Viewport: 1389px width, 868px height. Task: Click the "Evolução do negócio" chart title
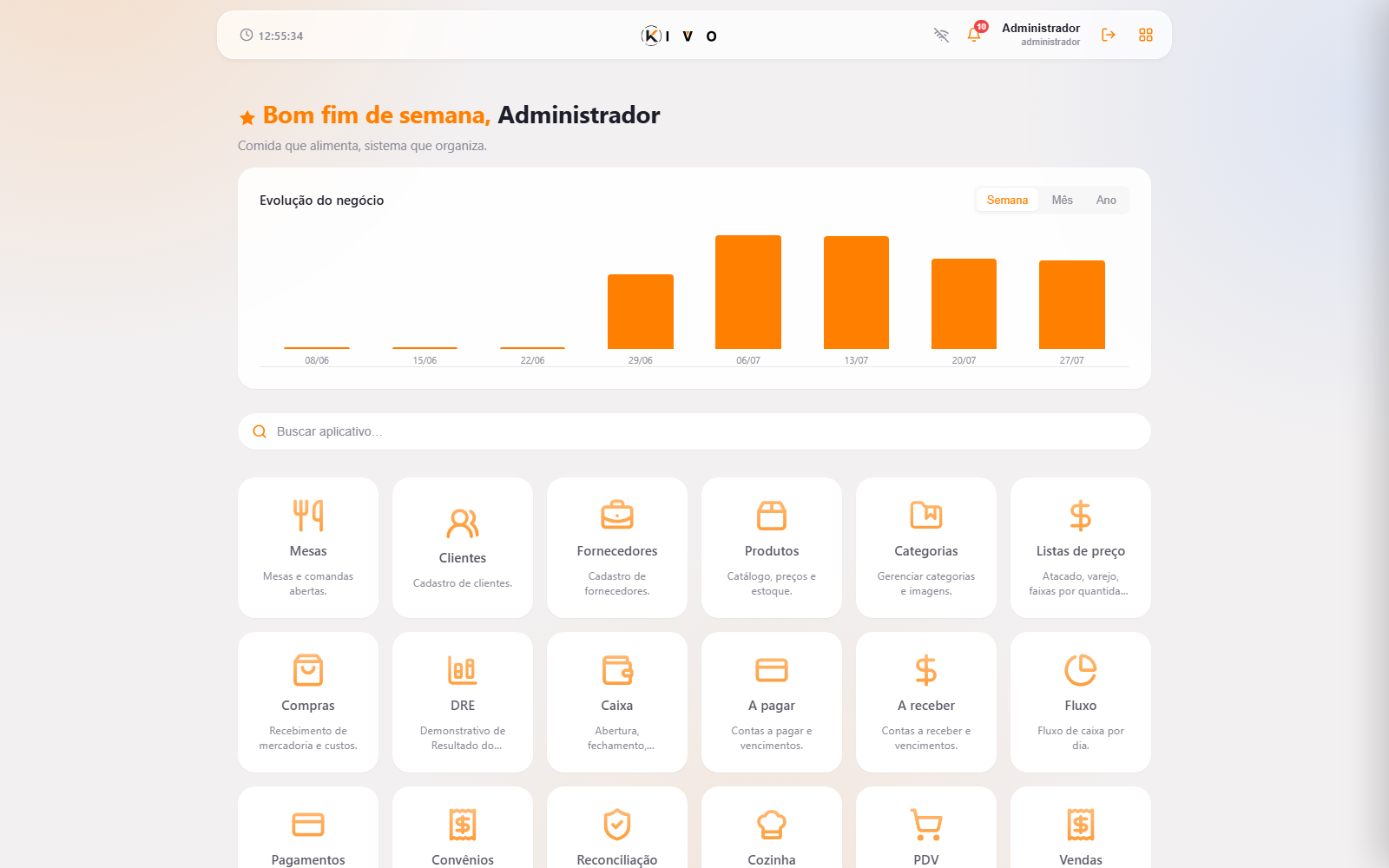[x=321, y=201]
